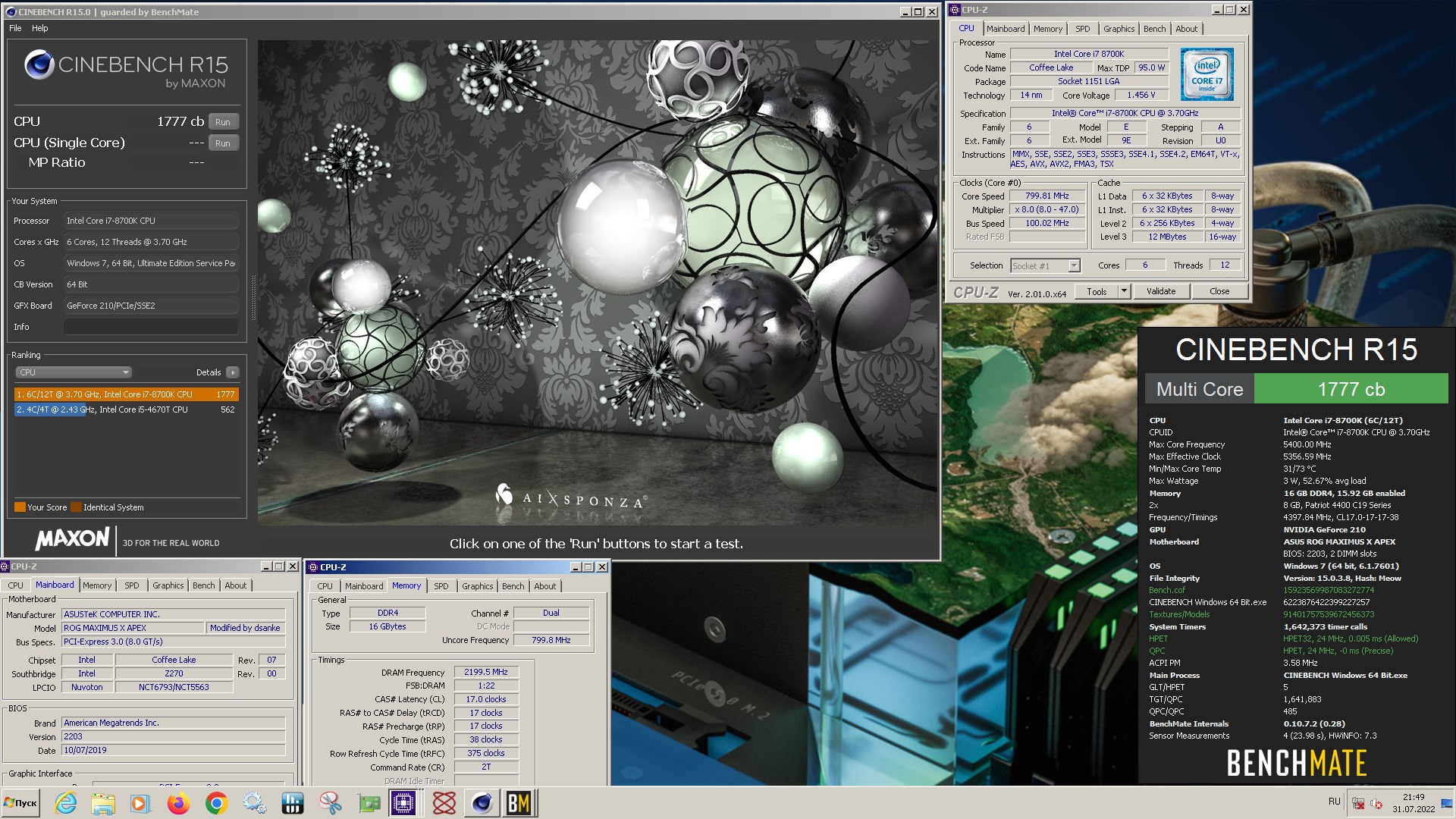Viewport: 1456px width, 819px height.
Task: Open SPD tab in CPU-Z Memory window
Action: tap(441, 586)
